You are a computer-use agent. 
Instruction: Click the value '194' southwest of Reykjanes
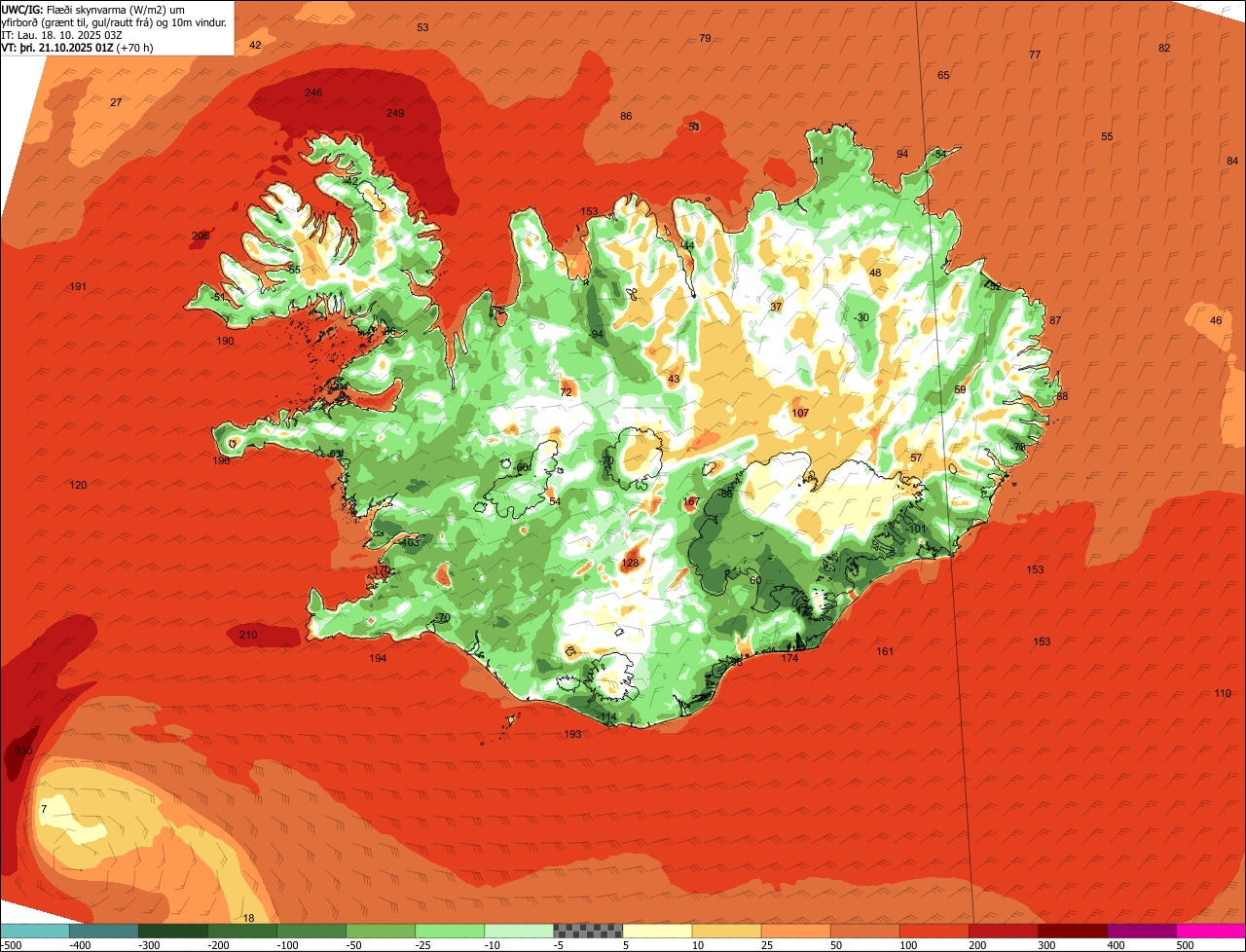(378, 659)
